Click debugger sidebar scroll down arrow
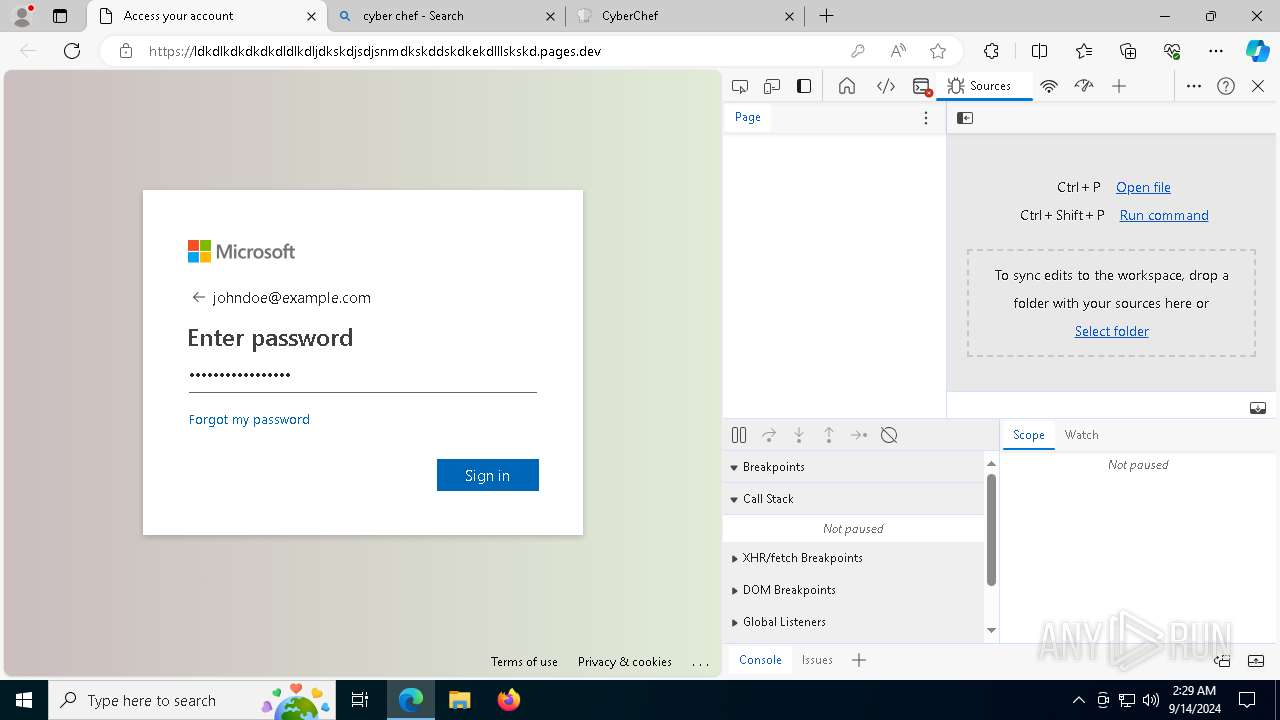 [x=991, y=630]
